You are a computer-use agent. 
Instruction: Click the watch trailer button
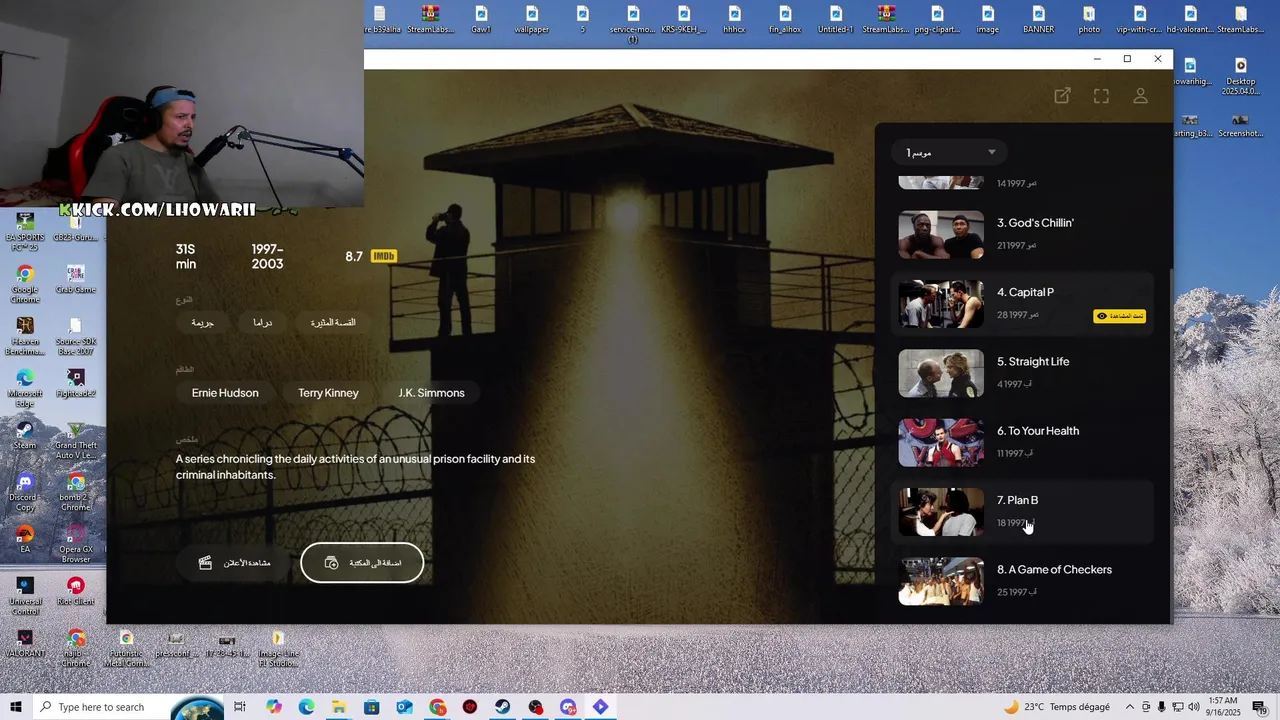click(235, 563)
